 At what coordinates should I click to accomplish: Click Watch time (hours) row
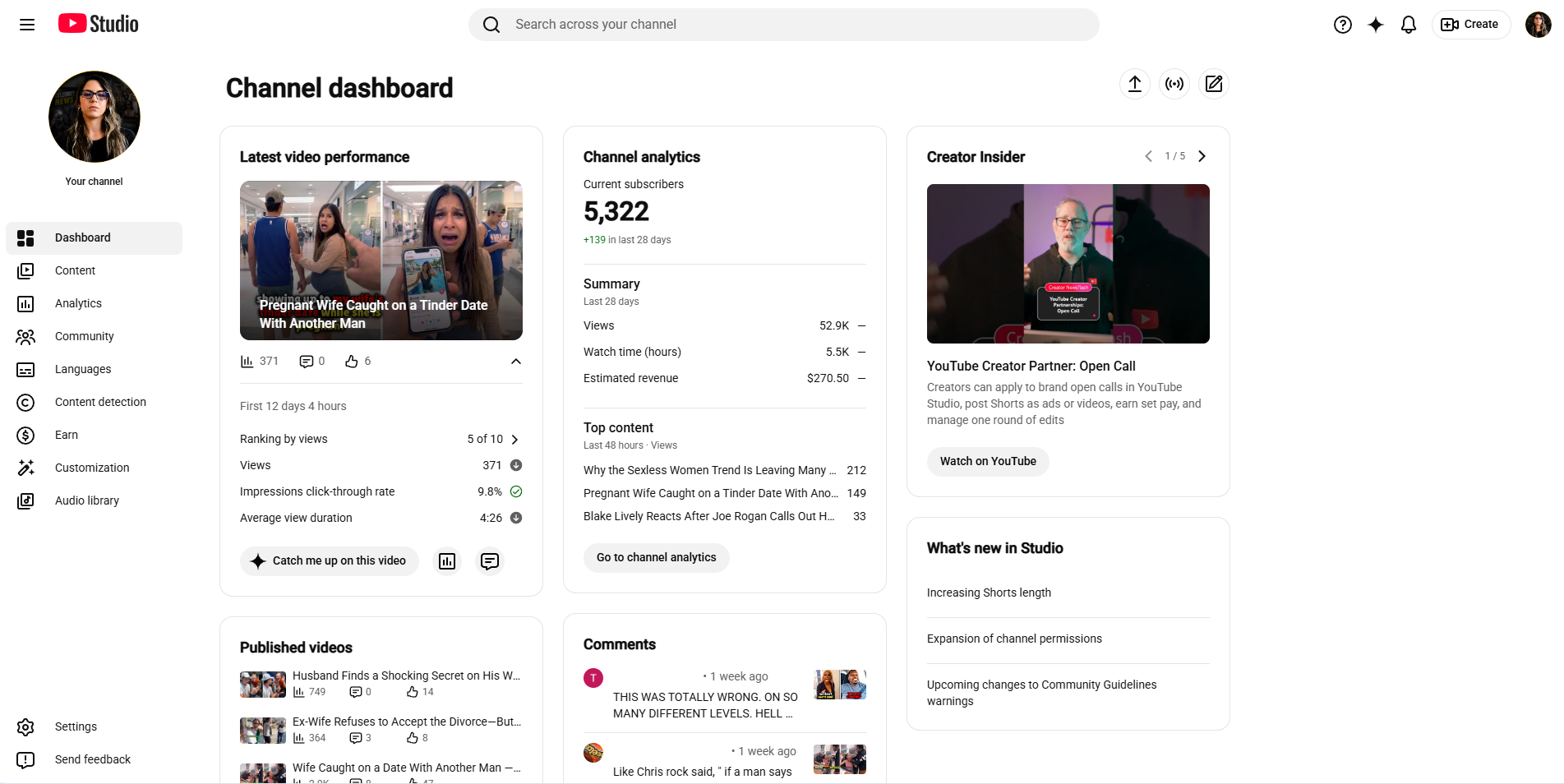725,352
